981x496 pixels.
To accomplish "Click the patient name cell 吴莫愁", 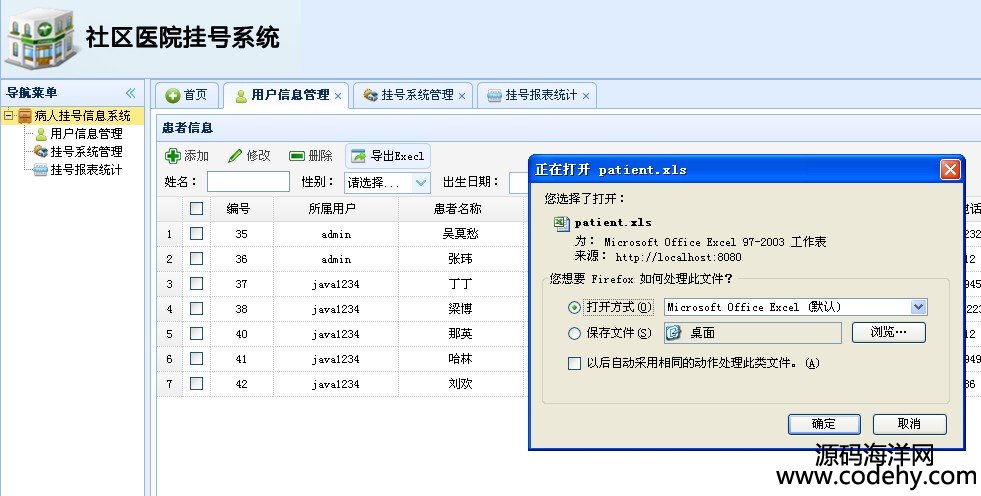I will [460, 234].
